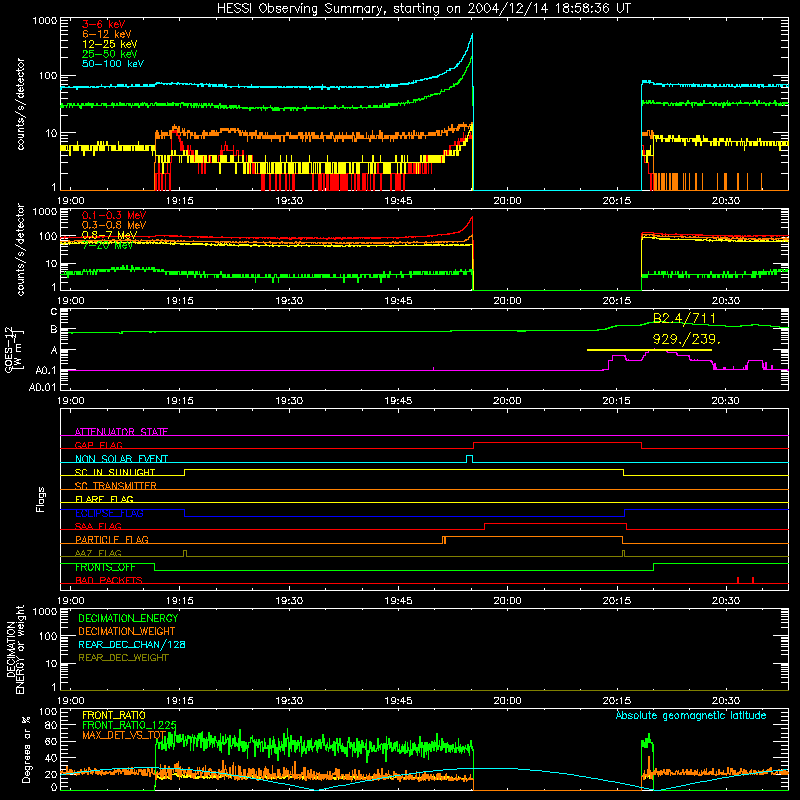The width and height of the screenshot is (800, 800).
Task: Click the orange 6-12 keV legend label
Action: click(x=106, y=34)
